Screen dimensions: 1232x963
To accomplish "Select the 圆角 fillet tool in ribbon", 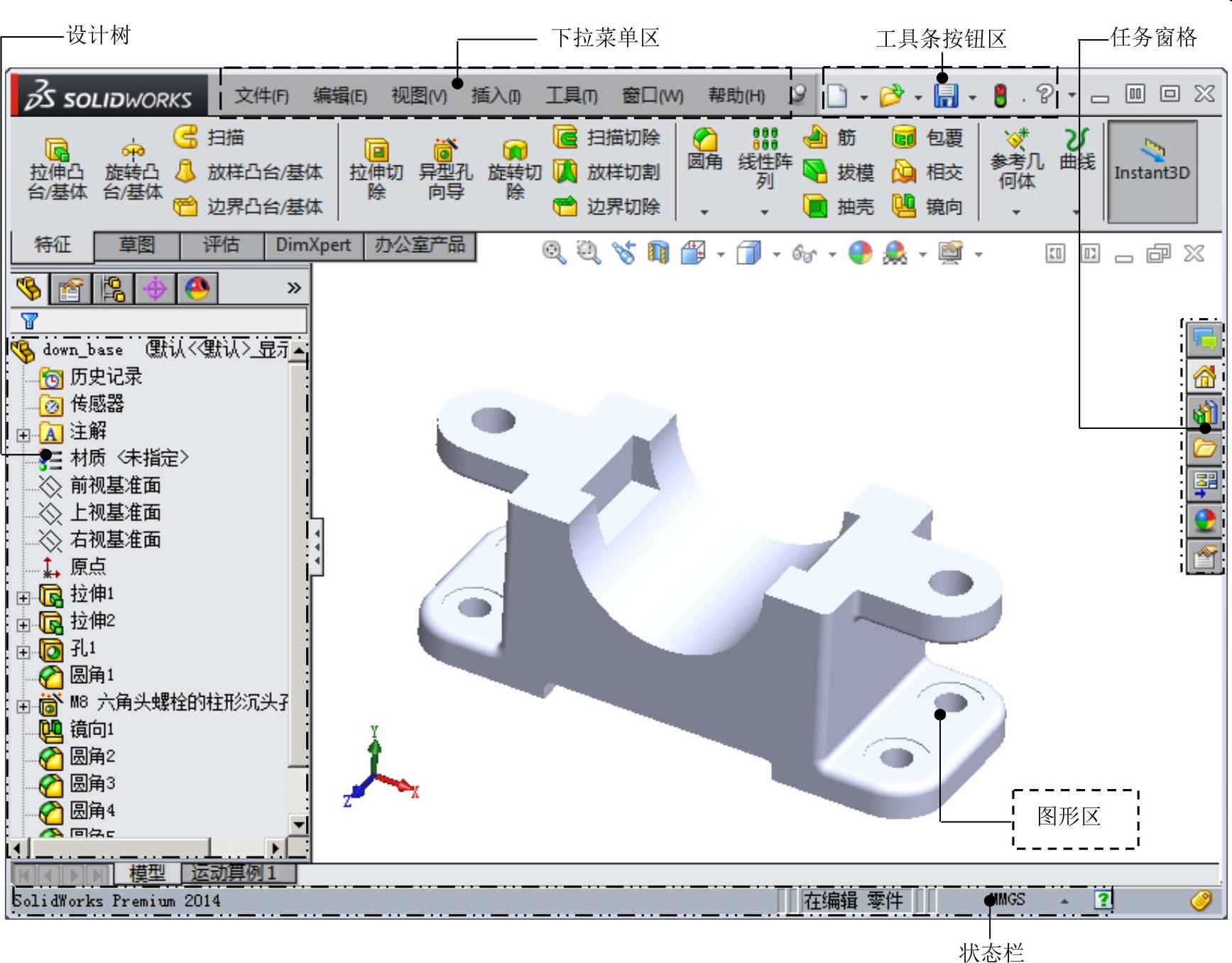I will tap(704, 140).
